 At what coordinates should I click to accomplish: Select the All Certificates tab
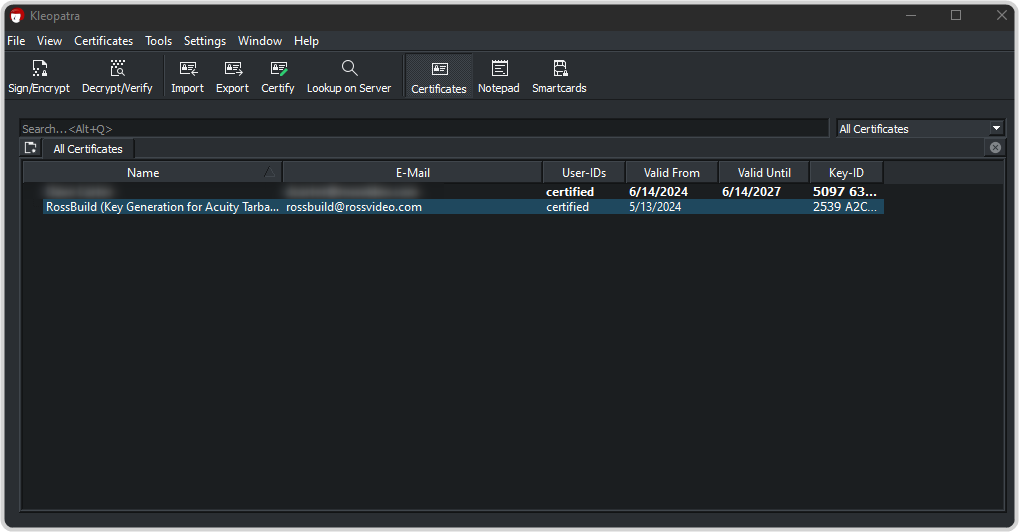pyautogui.click(x=88, y=149)
